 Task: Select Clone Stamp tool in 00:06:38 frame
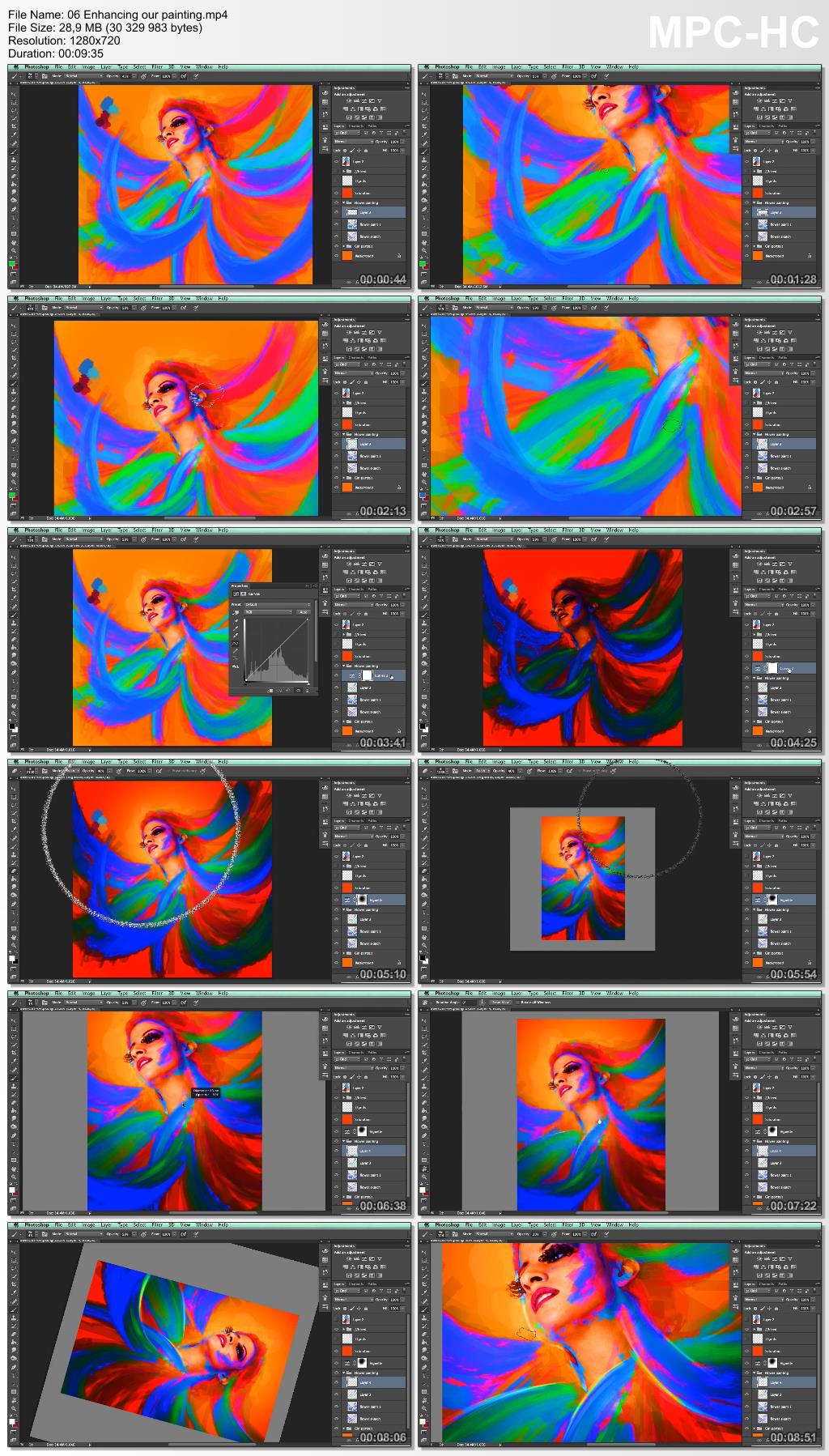point(14,1086)
